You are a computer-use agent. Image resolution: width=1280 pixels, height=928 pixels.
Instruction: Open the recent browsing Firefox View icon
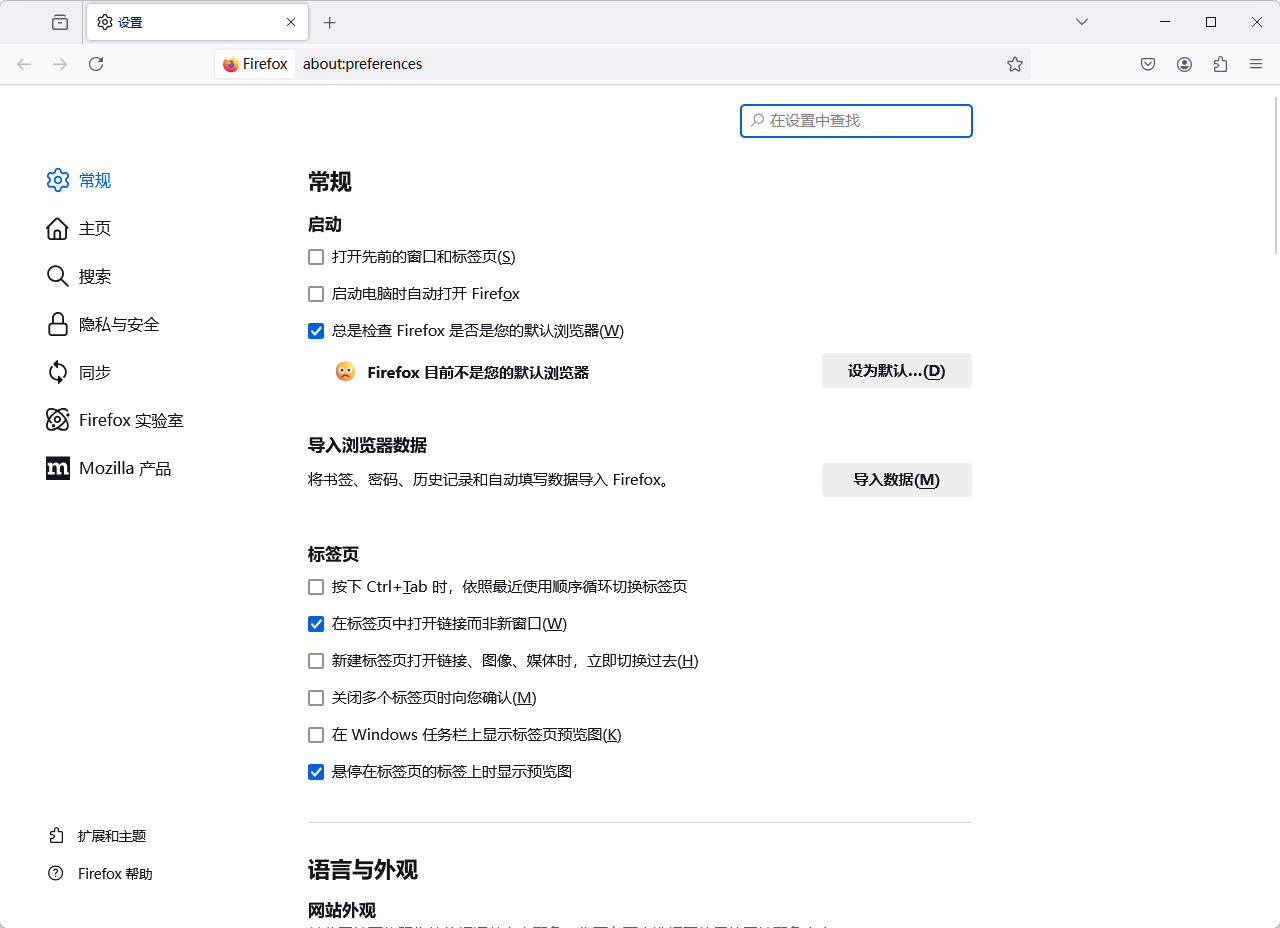click(60, 22)
